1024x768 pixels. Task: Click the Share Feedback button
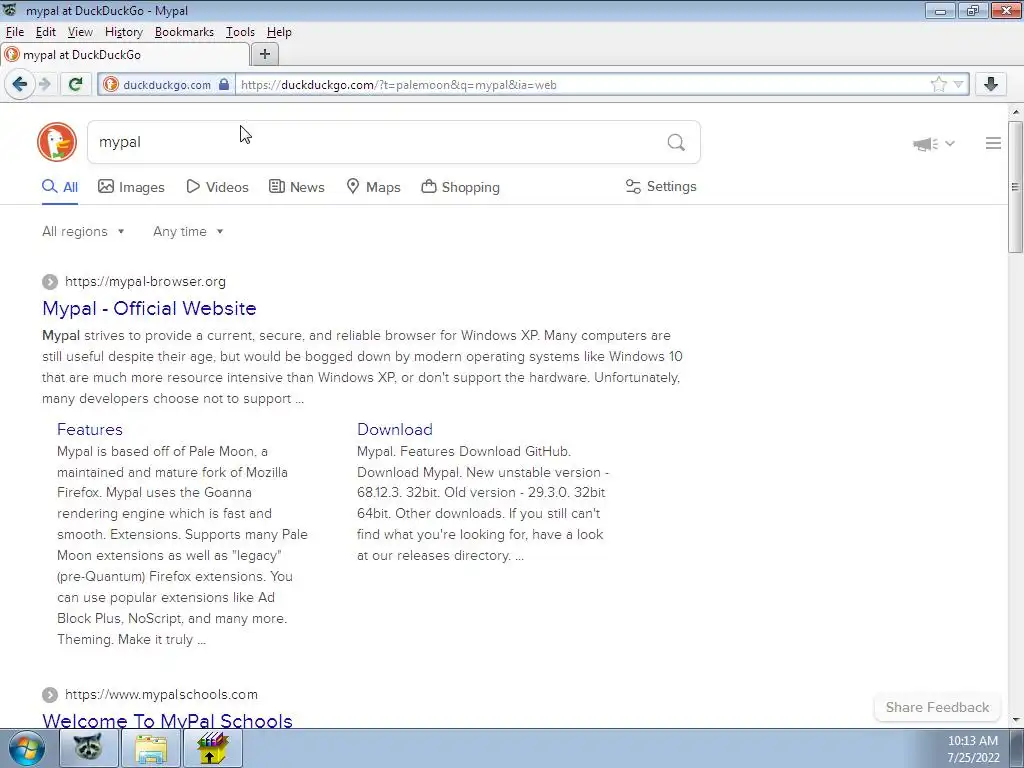pos(937,707)
